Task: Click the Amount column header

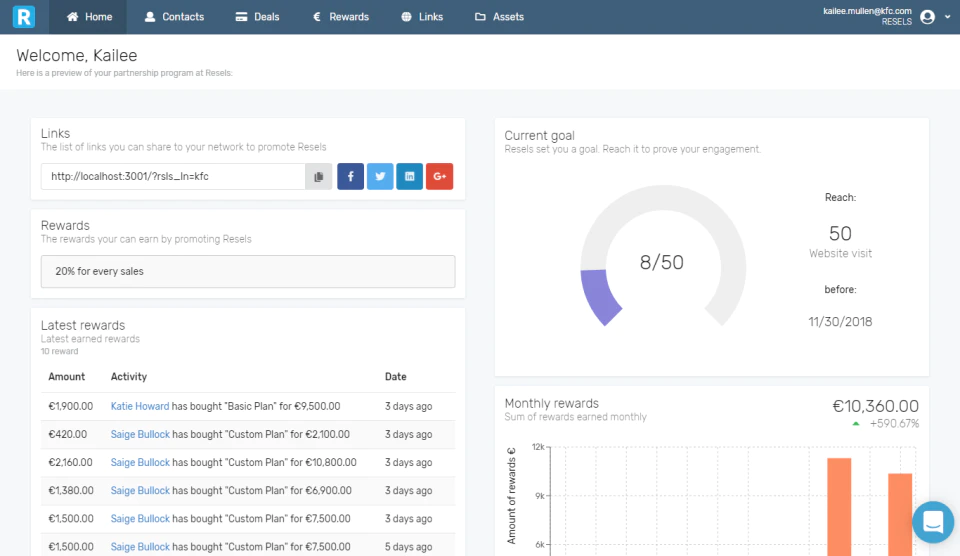Action: [67, 377]
